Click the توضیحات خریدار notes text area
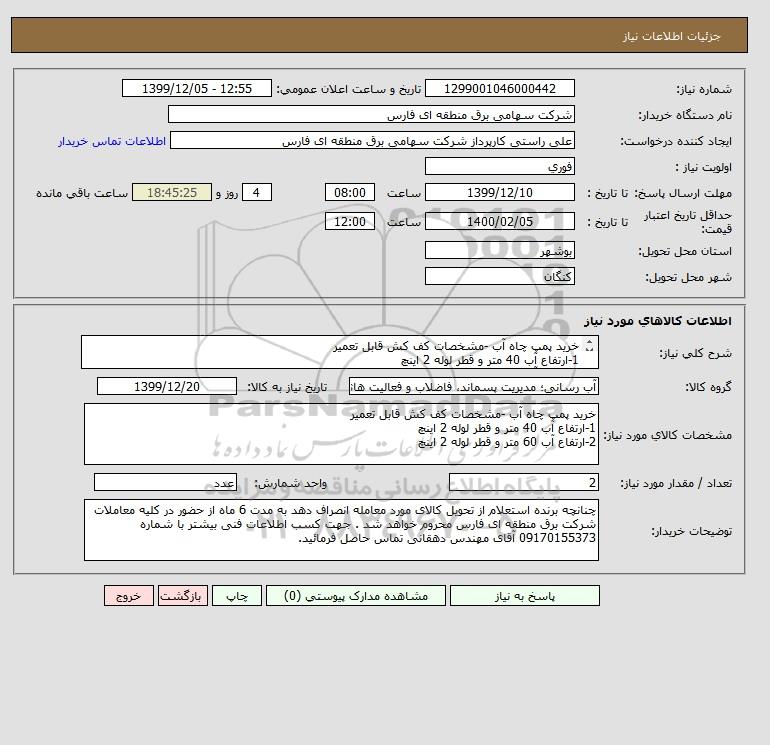This screenshot has width=770, height=745. pos(341,530)
